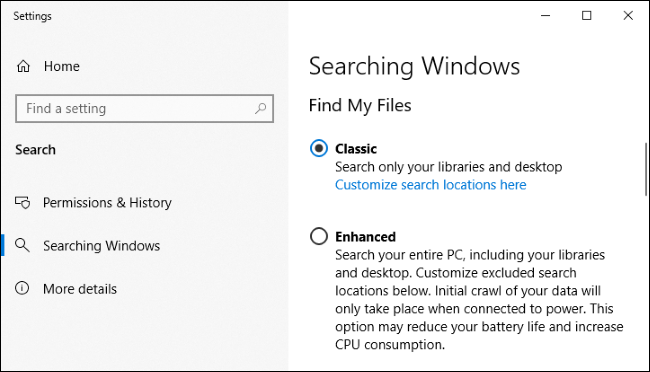Click the Settings window title text

pos(32,16)
